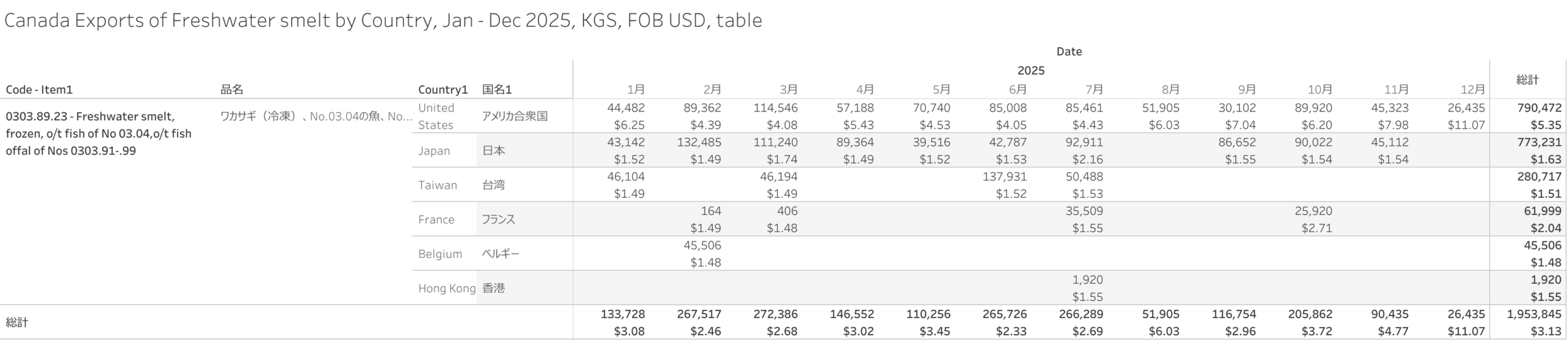Click the 総計 total row label
1568x340 pixels.
pos(17,322)
